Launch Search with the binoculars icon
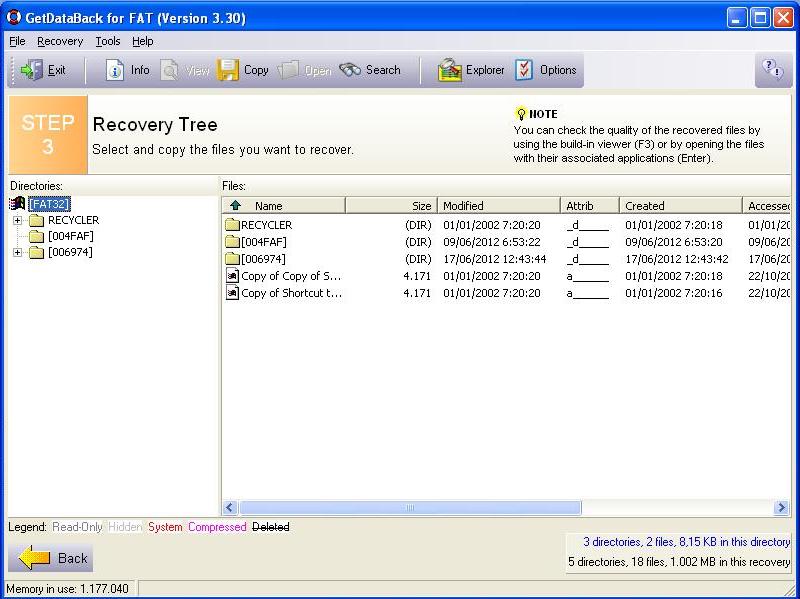 click(350, 70)
